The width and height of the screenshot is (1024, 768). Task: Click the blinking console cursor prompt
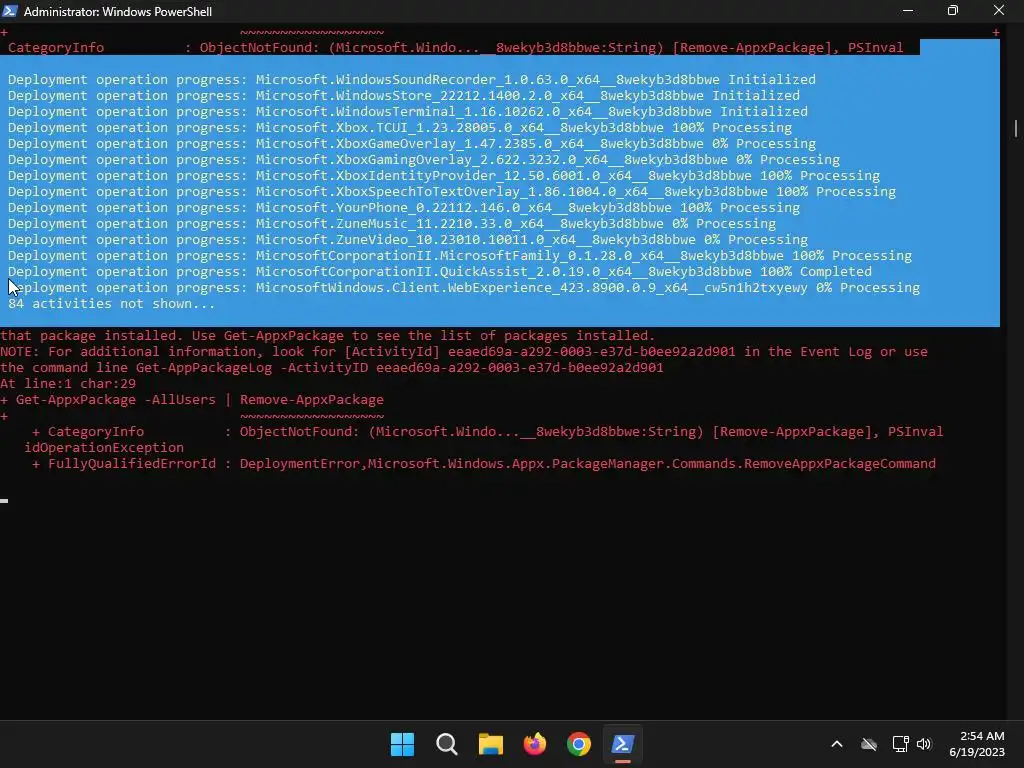tap(4, 501)
